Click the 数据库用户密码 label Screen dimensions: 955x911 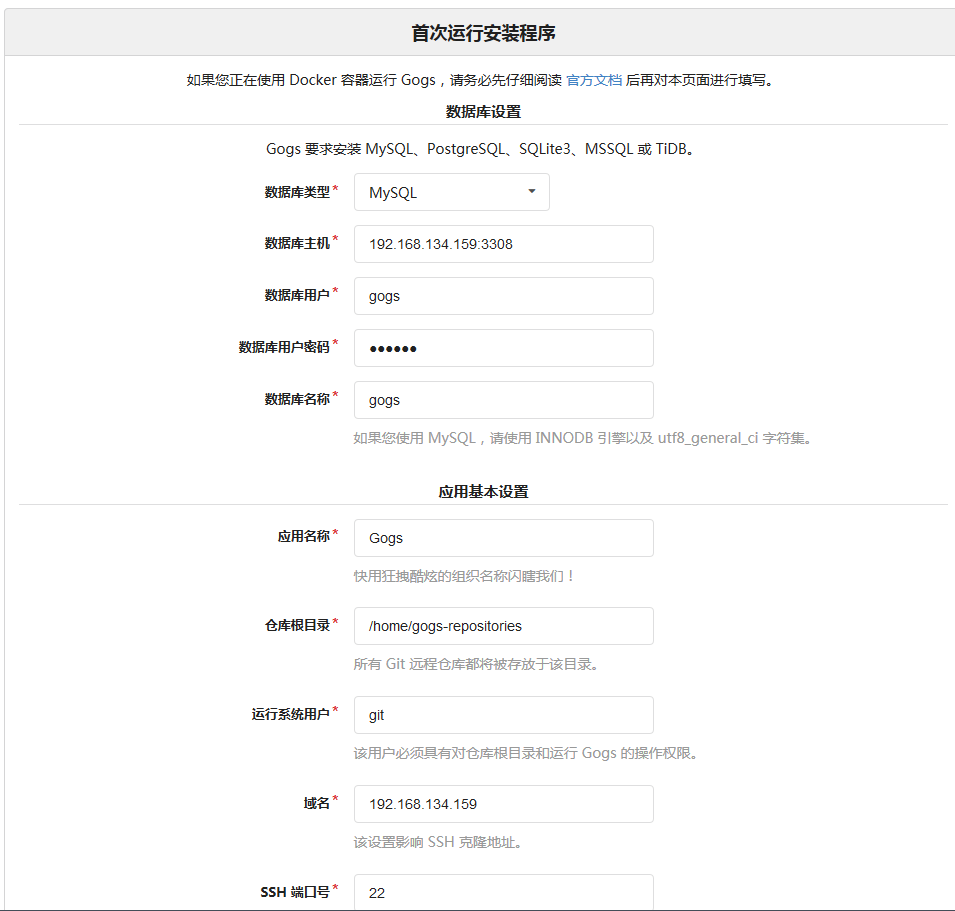[284, 347]
